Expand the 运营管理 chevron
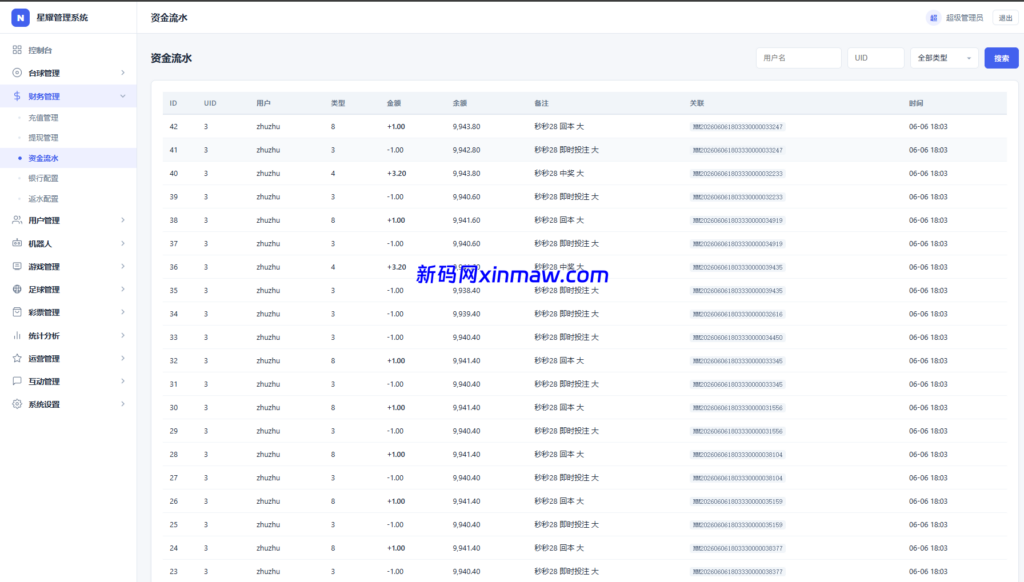 123,358
